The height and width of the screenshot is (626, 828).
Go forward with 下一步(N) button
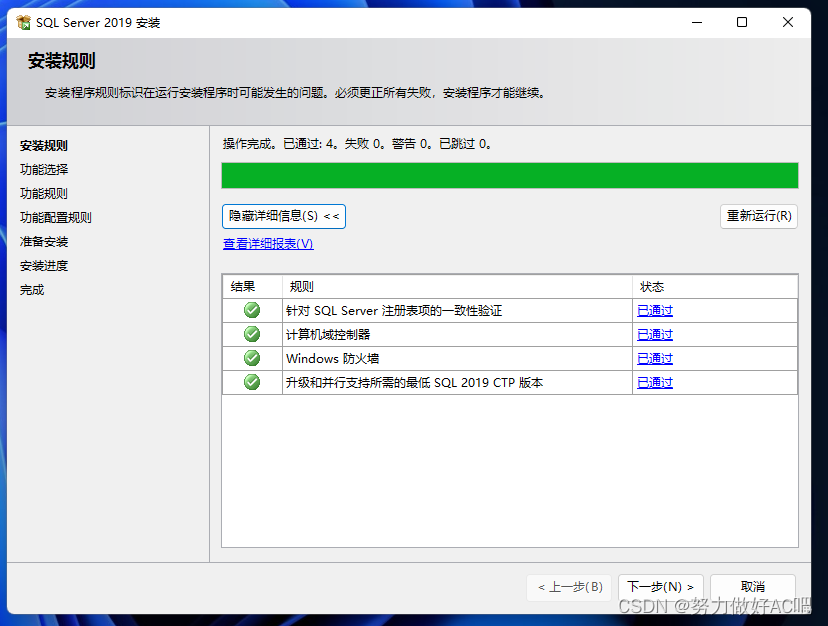[661, 587]
